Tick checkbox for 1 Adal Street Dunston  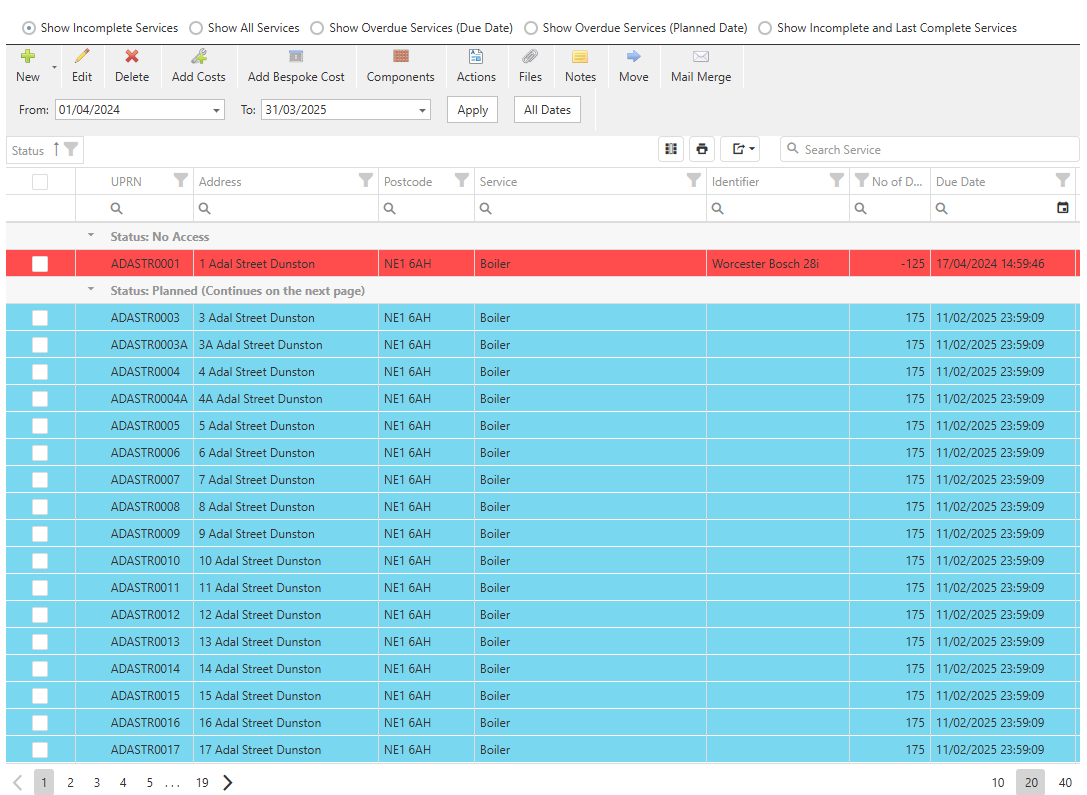[x=40, y=264]
